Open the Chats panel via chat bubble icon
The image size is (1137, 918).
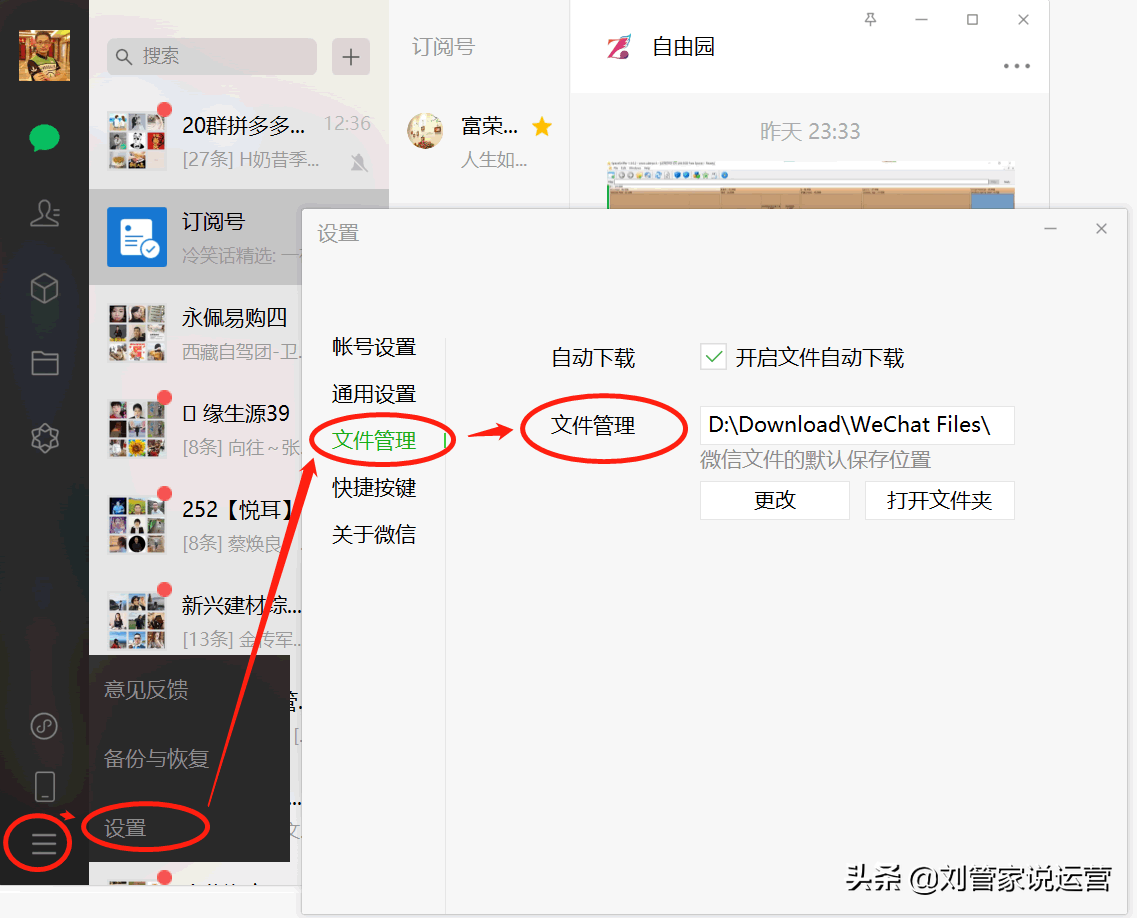pos(44,139)
